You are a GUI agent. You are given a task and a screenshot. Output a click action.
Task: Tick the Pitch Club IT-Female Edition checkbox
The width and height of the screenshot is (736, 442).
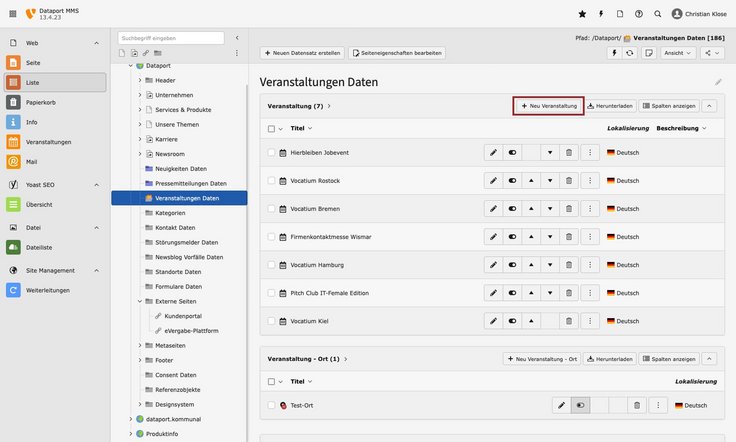(x=271, y=293)
